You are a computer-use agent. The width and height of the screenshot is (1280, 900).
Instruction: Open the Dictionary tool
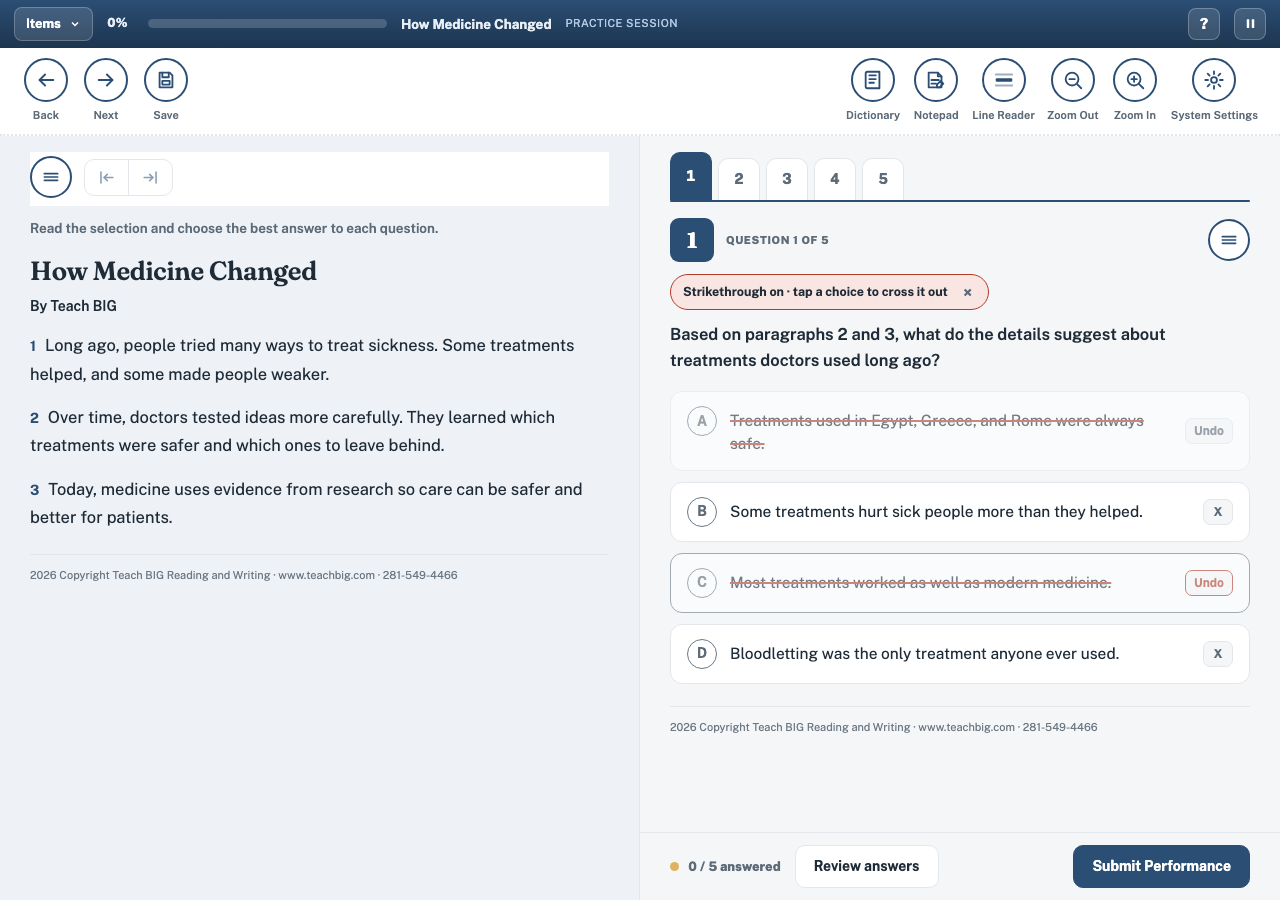point(873,80)
